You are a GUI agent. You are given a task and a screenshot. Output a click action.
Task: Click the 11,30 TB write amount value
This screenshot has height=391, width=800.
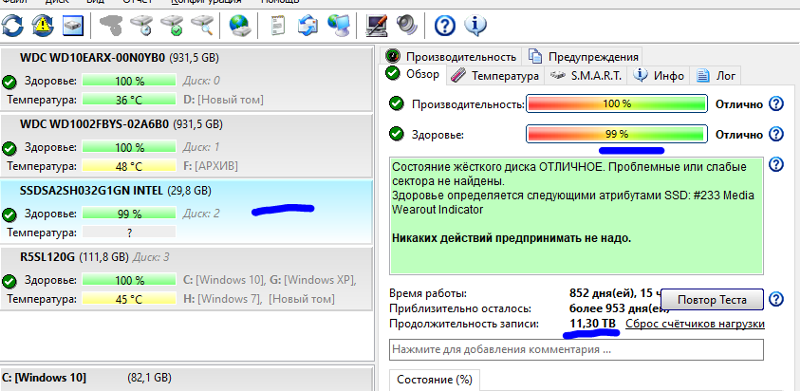(x=592, y=324)
